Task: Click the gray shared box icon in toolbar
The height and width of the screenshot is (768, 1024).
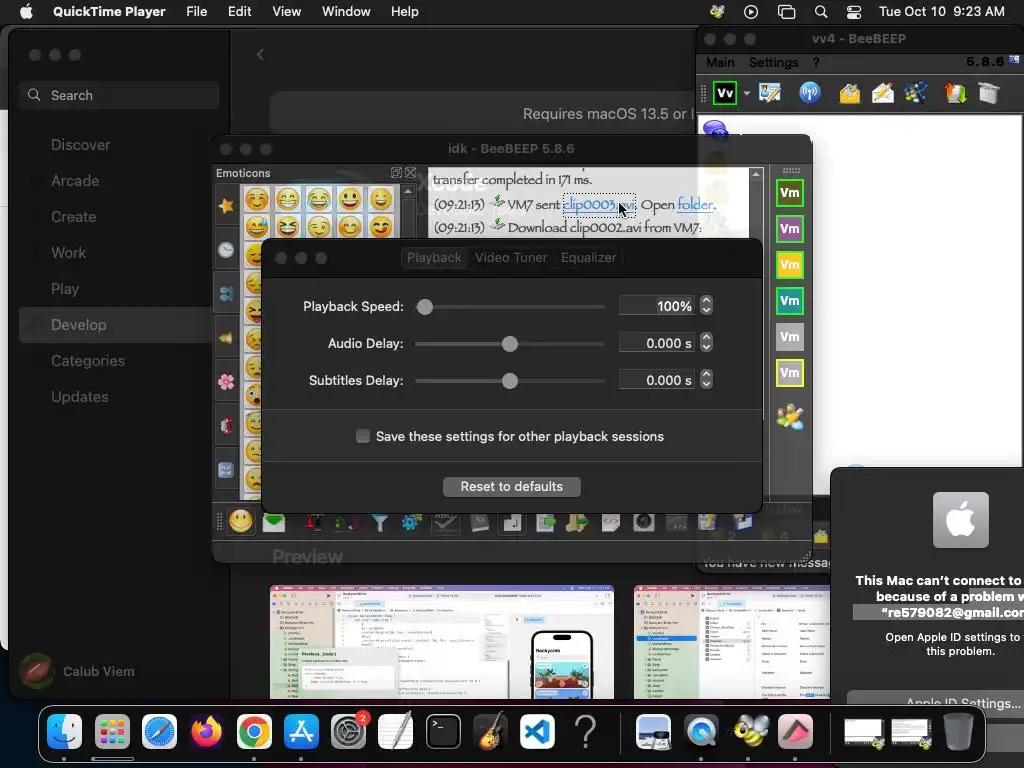Action: click(x=989, y=93)
